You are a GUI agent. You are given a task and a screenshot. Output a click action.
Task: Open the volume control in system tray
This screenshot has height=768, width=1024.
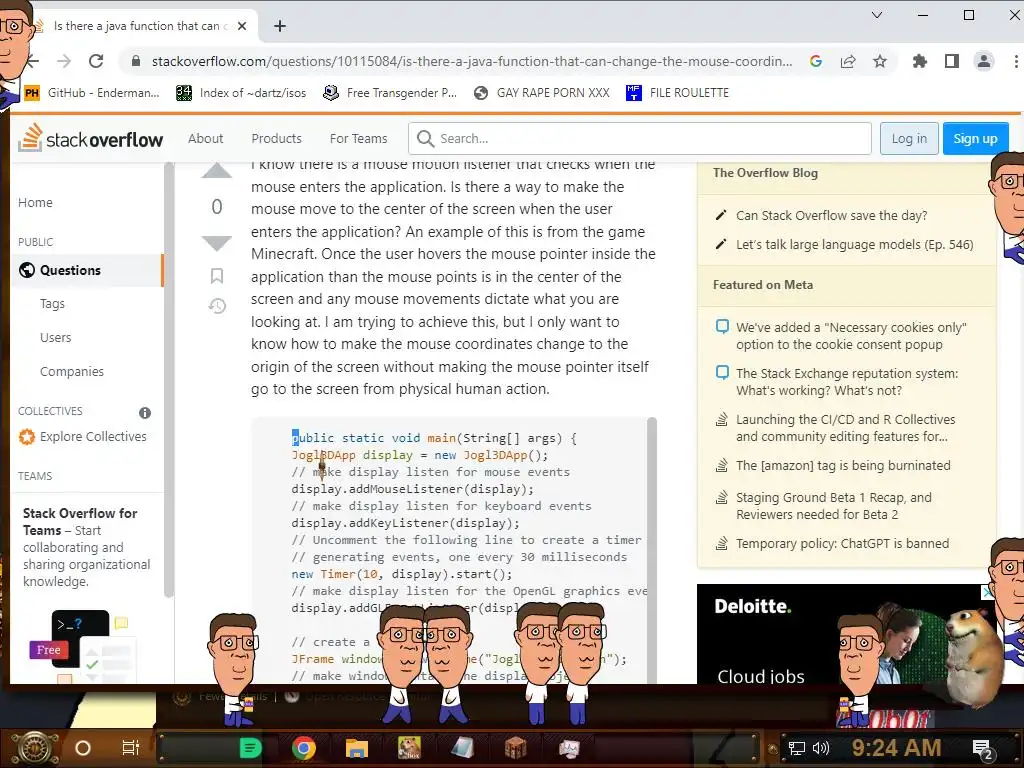(x=820, y=748)
